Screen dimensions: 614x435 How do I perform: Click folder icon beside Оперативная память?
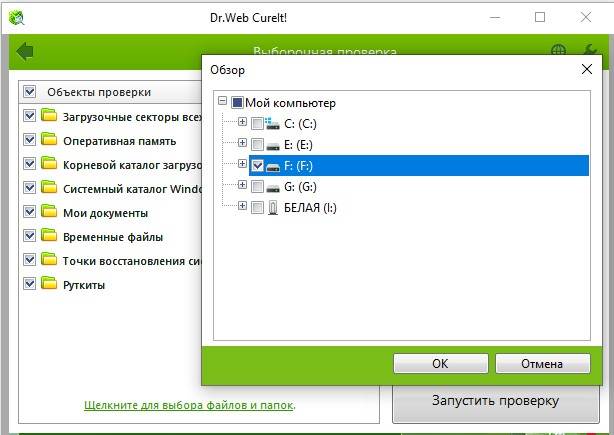49,139
